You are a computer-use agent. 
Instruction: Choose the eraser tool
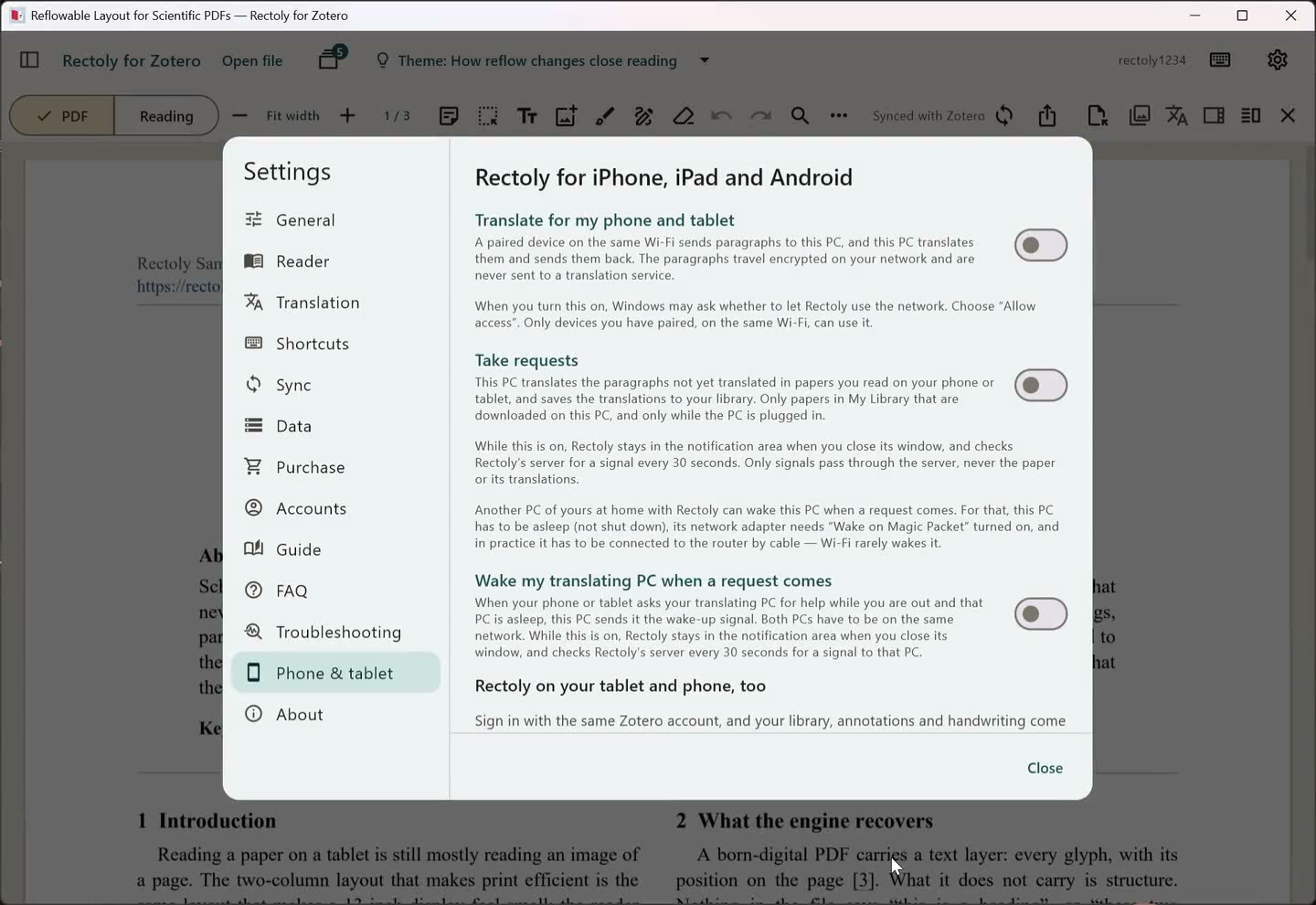click(x=684, y=116)
